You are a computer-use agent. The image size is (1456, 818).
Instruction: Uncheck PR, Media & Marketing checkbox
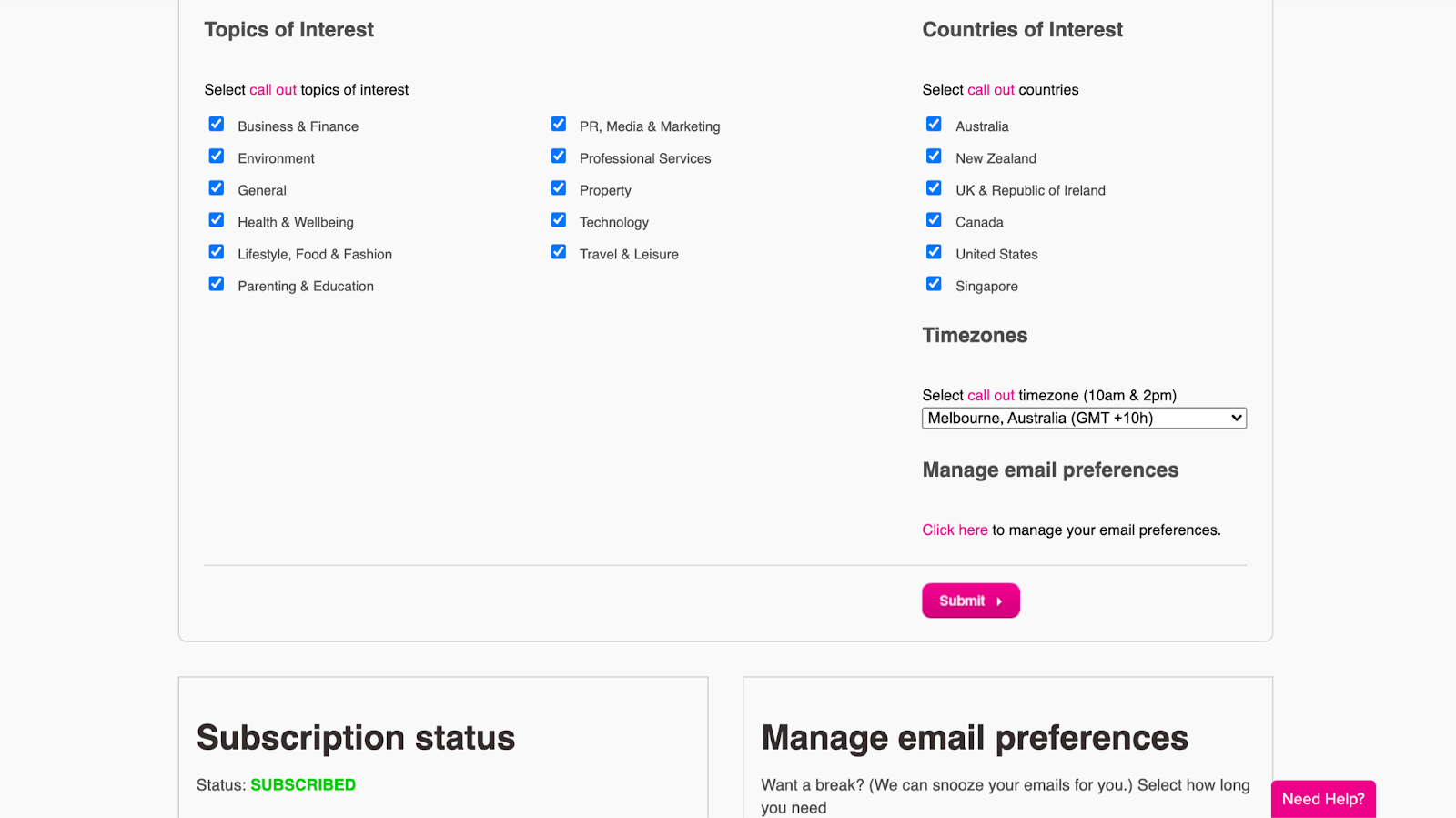pos(559,125)
